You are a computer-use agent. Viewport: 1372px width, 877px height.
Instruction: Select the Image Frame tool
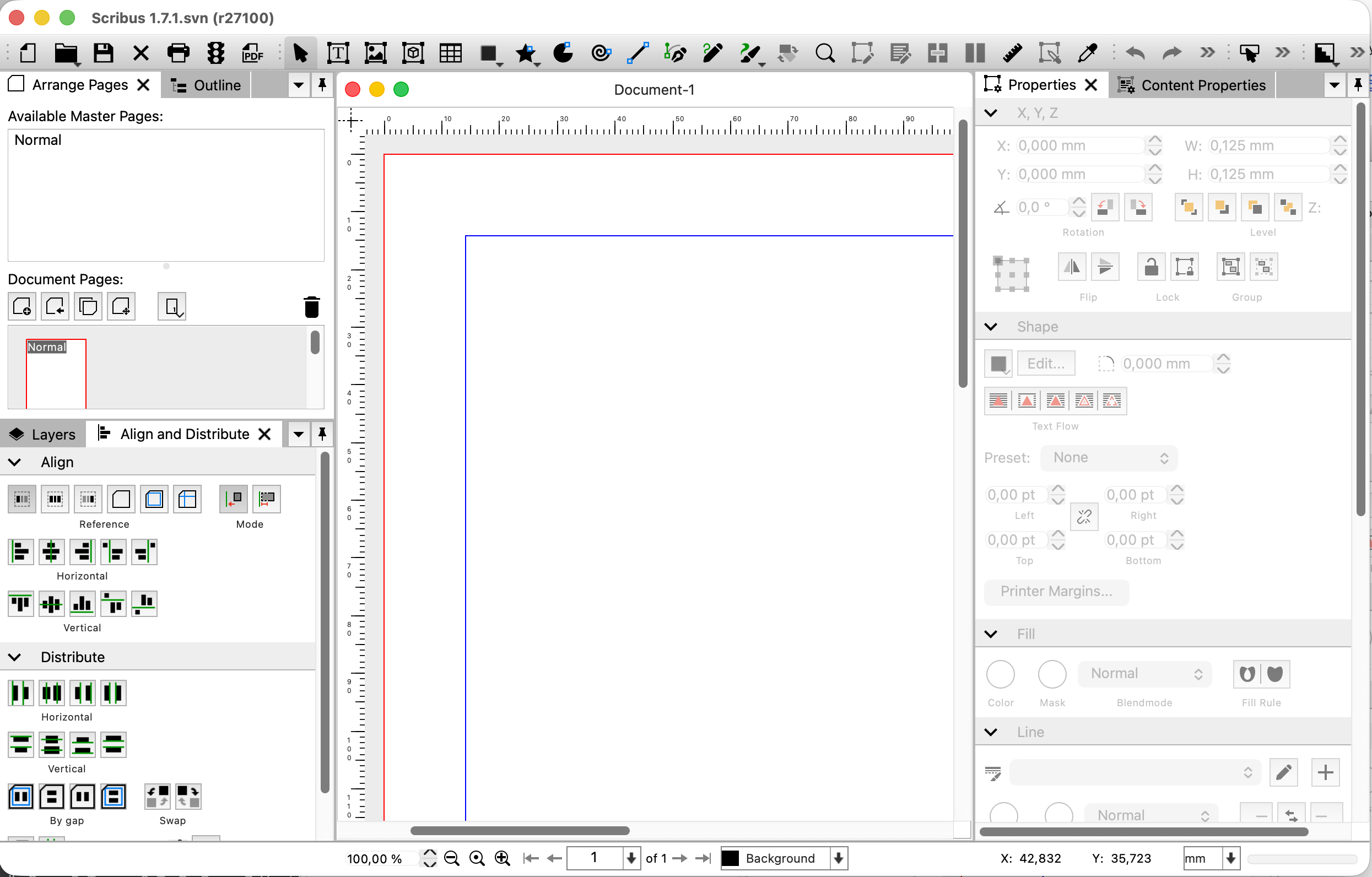point(375,53)
